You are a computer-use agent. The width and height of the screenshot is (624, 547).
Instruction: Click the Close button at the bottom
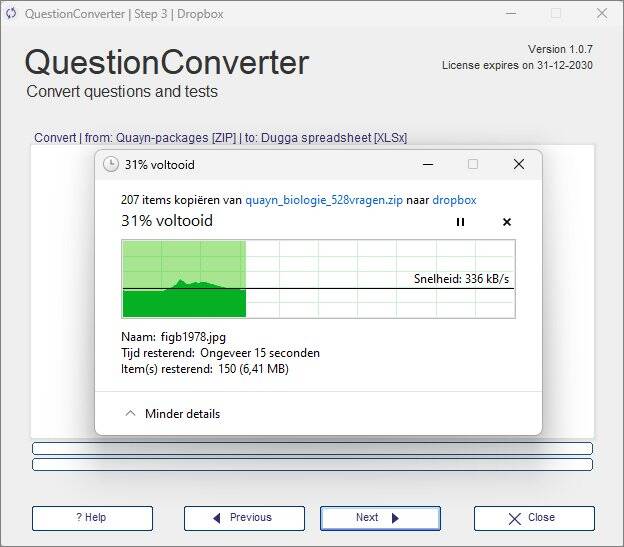(534, 518)
